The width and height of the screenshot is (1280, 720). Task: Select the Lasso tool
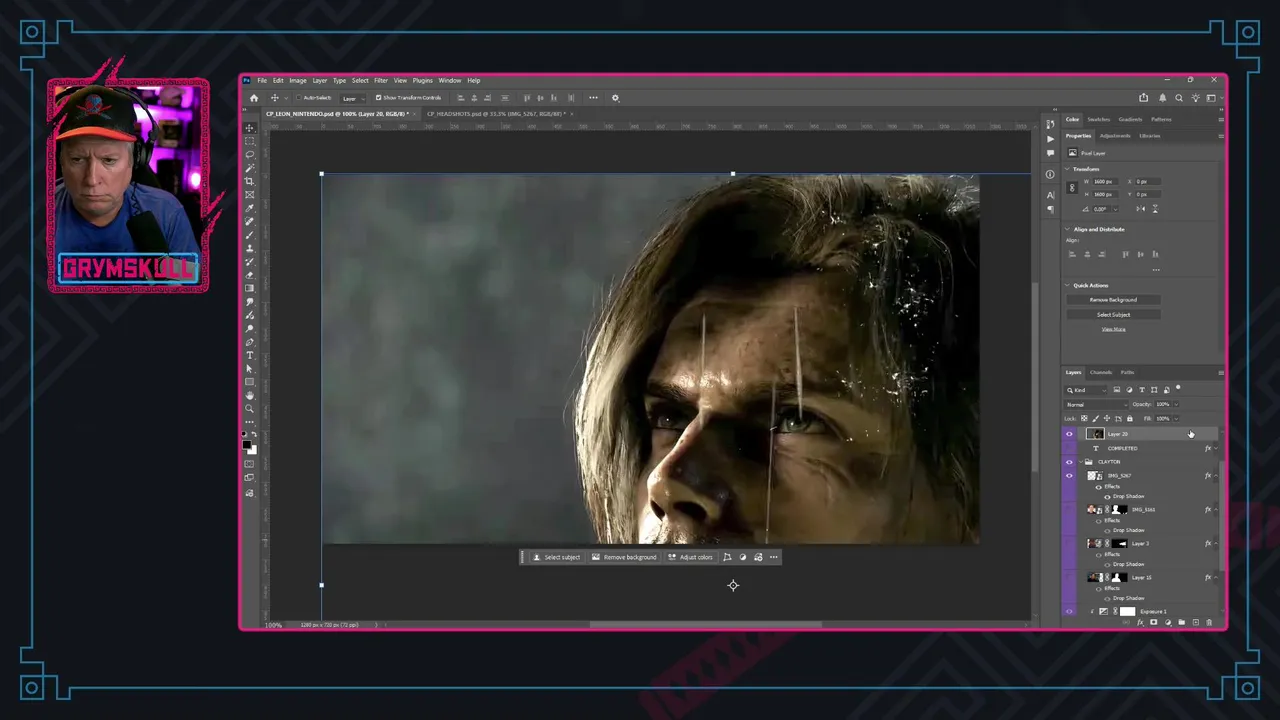250,154
